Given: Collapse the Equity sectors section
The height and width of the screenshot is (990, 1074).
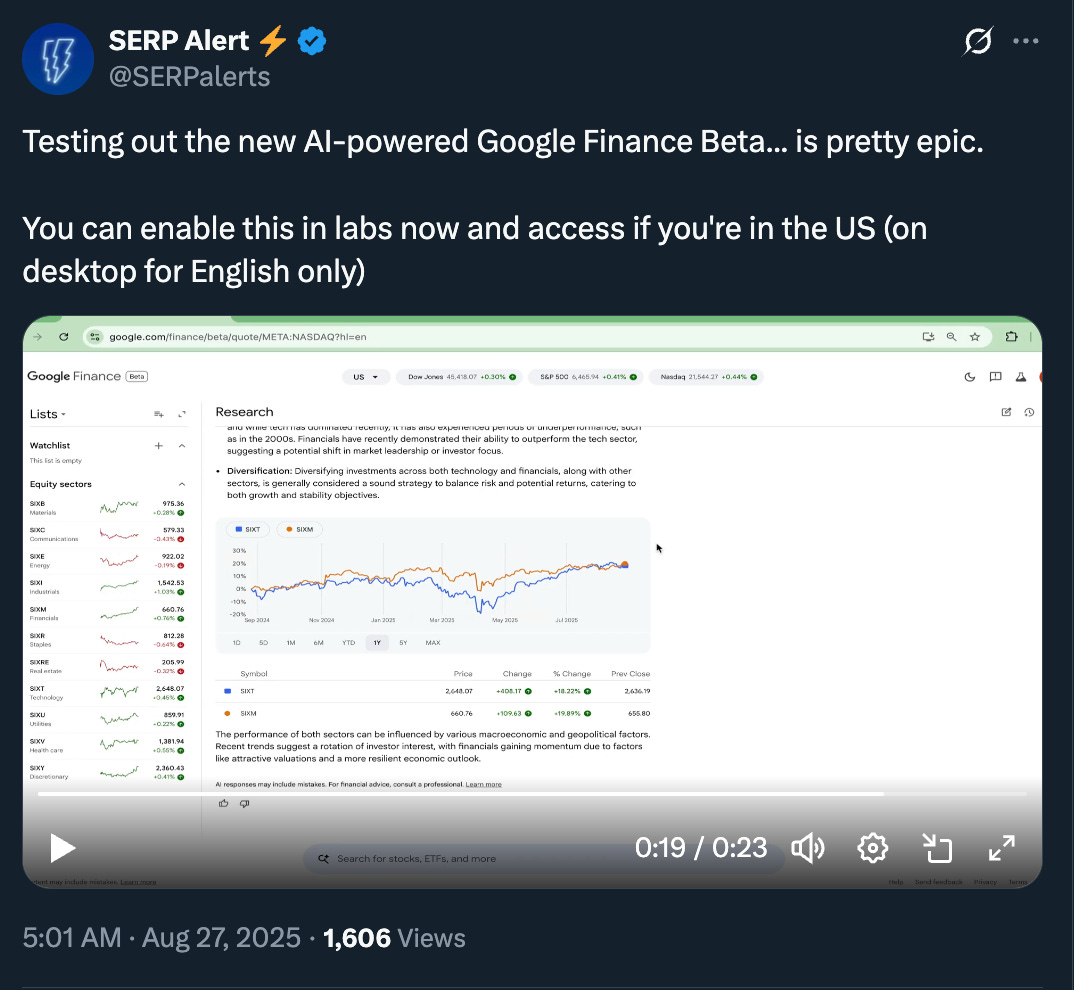Looking at the screenshot, I should point(182,484).
